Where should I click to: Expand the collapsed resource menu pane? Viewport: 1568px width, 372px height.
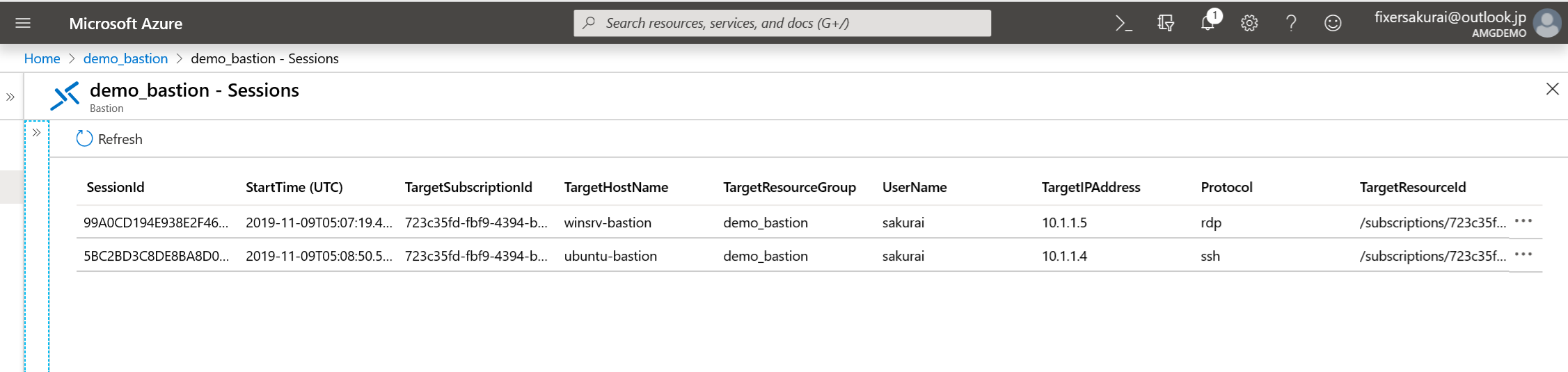click(36, 132)
